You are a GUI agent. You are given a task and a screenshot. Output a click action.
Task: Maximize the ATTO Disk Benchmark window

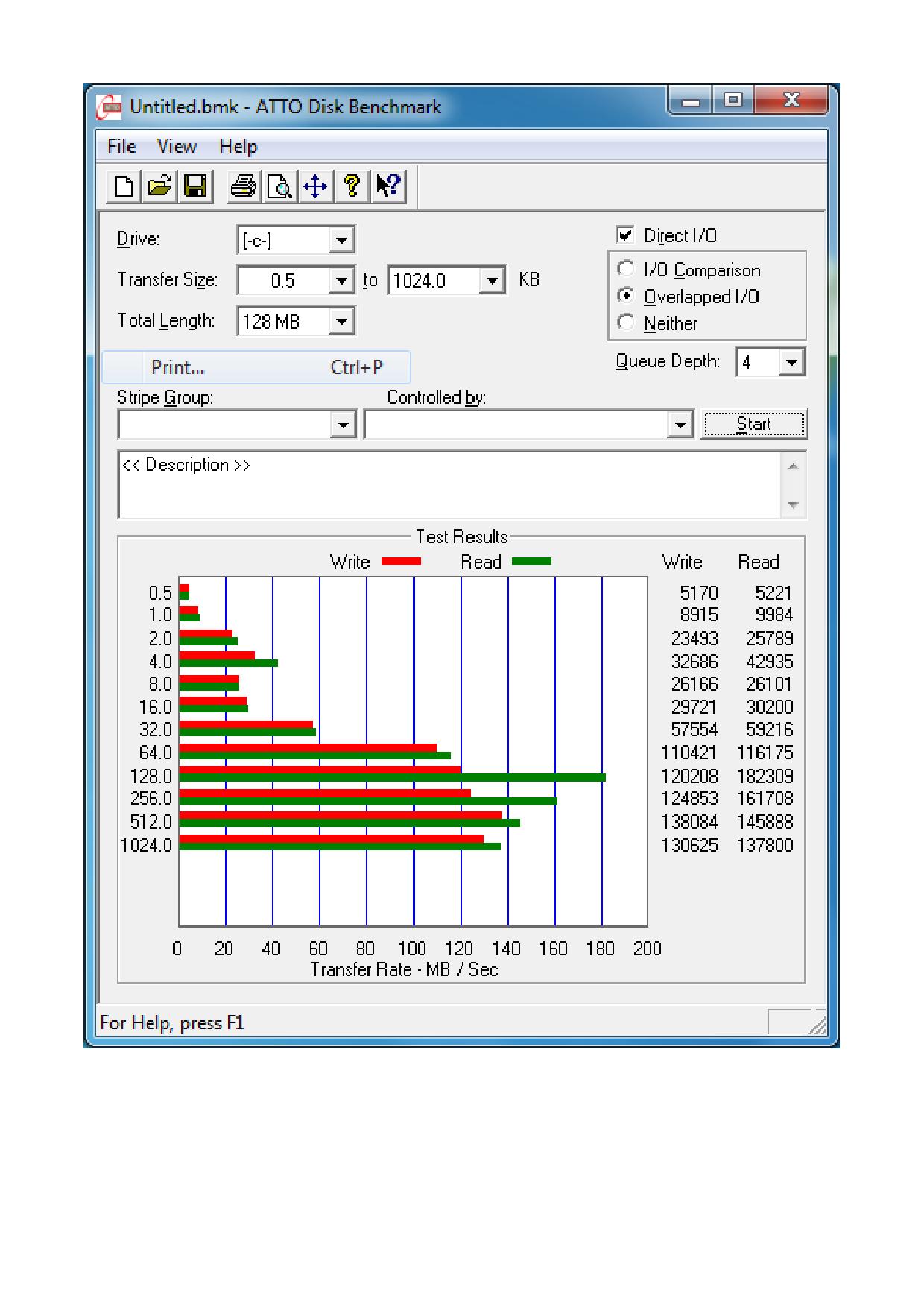point(733,101)
